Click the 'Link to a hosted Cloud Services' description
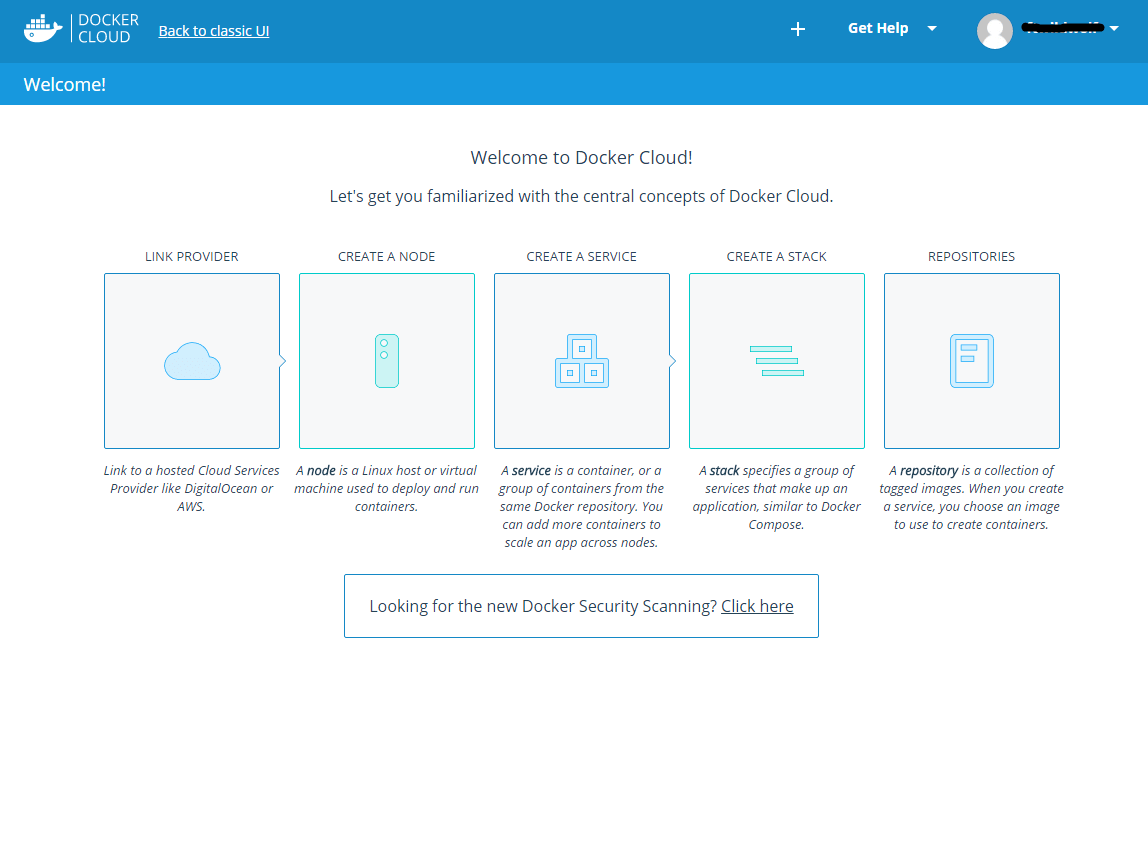The width and height of the screenshot is (1148, 845). coord(192,488)
